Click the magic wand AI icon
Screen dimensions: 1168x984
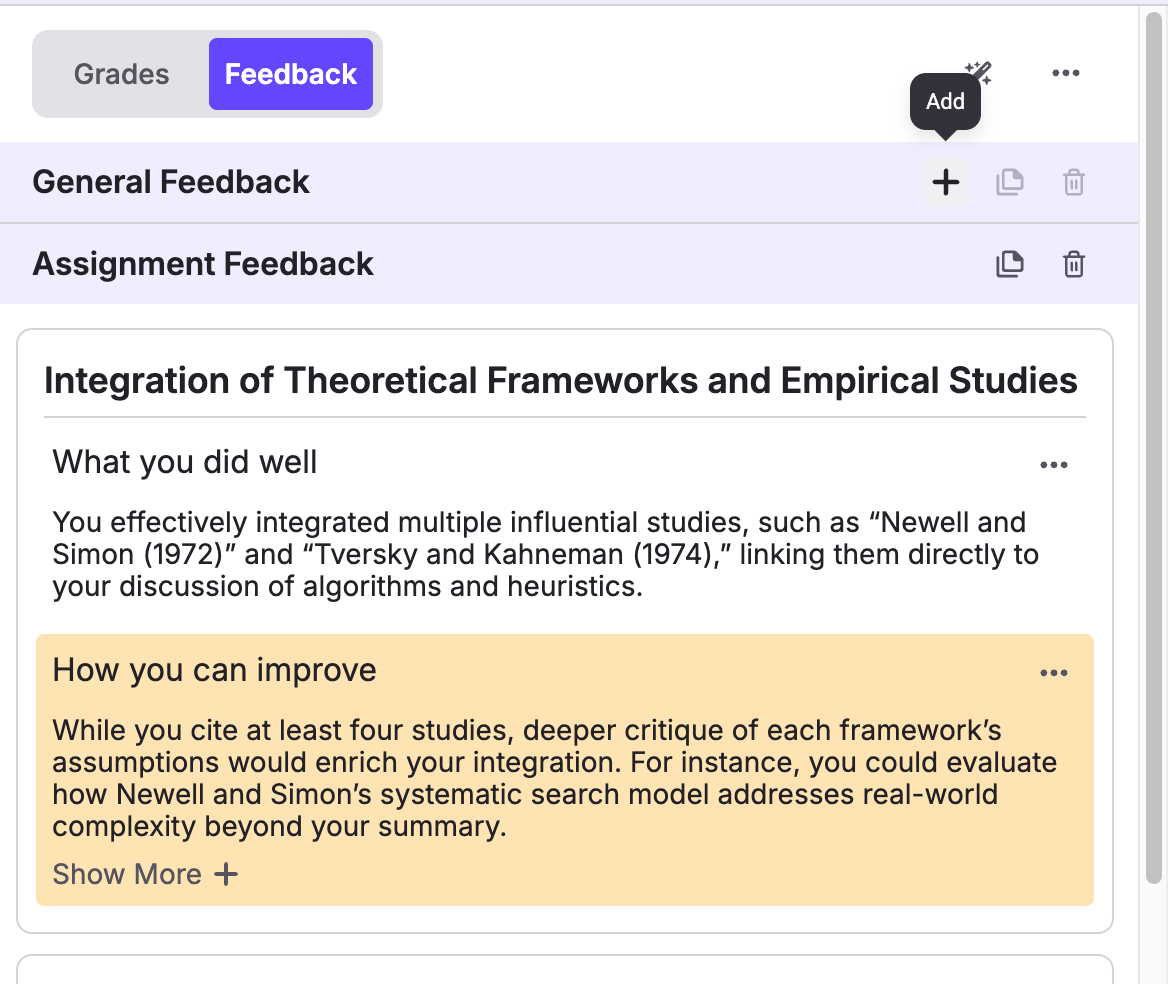pos(978,72)
